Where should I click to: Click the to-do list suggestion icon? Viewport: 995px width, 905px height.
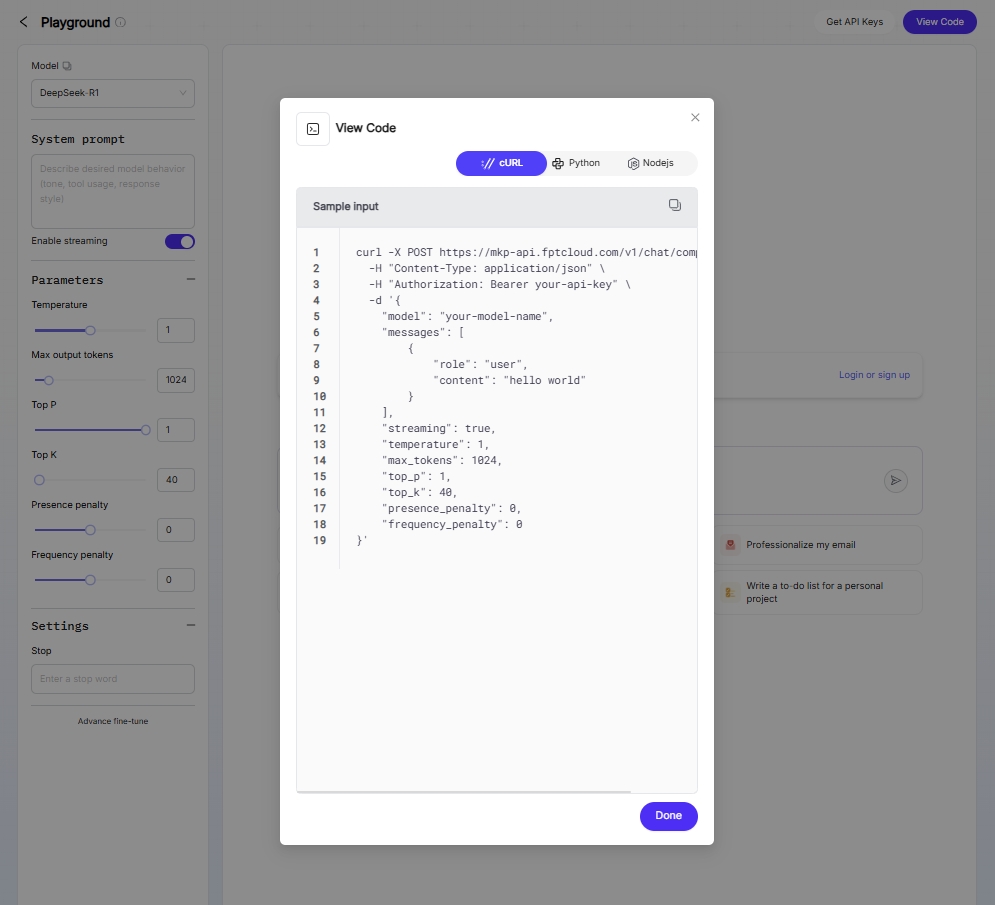tap(731, 592)
